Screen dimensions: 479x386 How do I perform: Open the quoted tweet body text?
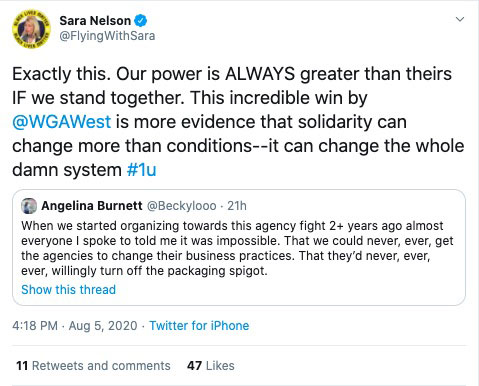[237, 248]
